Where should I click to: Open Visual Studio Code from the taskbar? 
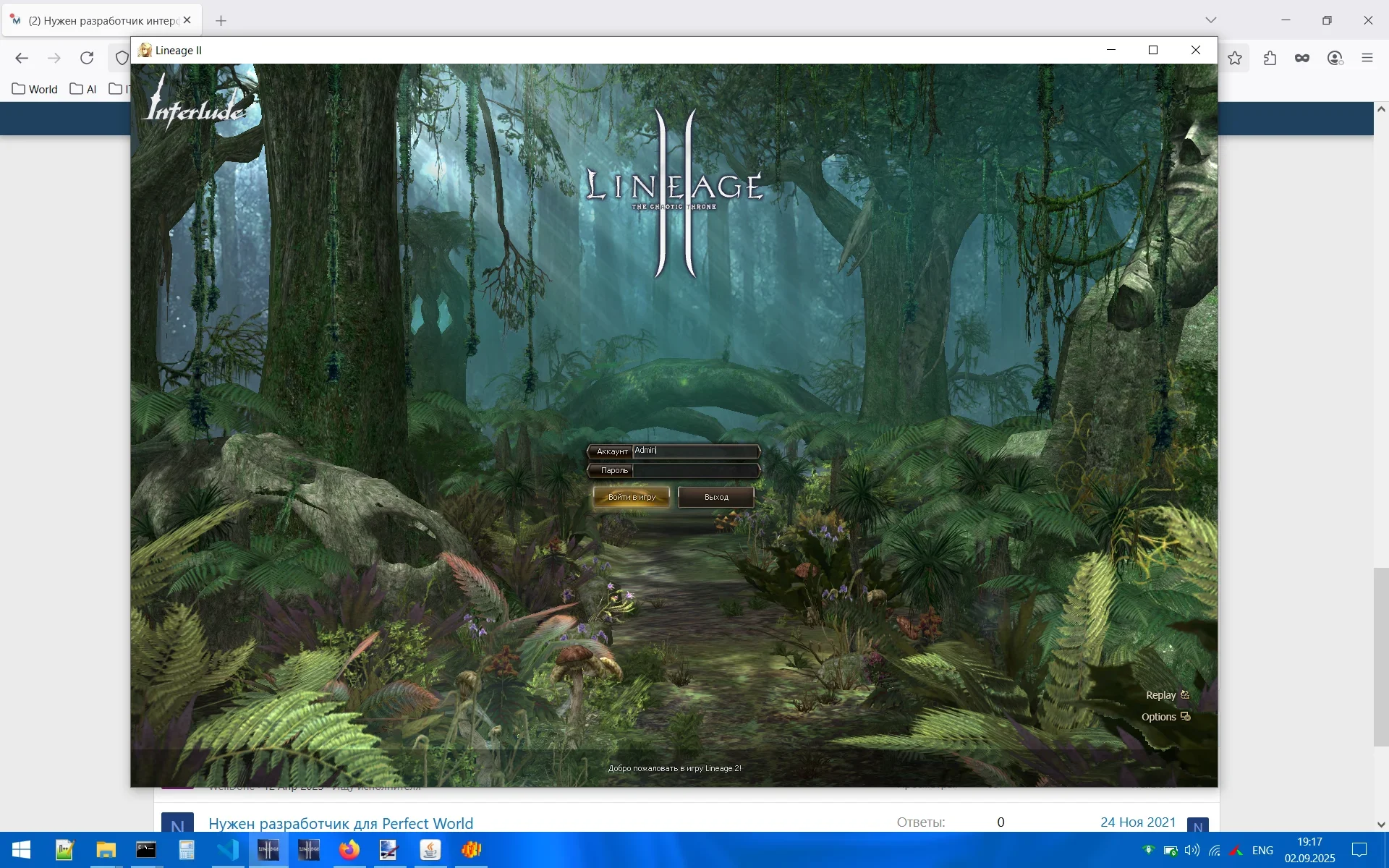[228, 850]
